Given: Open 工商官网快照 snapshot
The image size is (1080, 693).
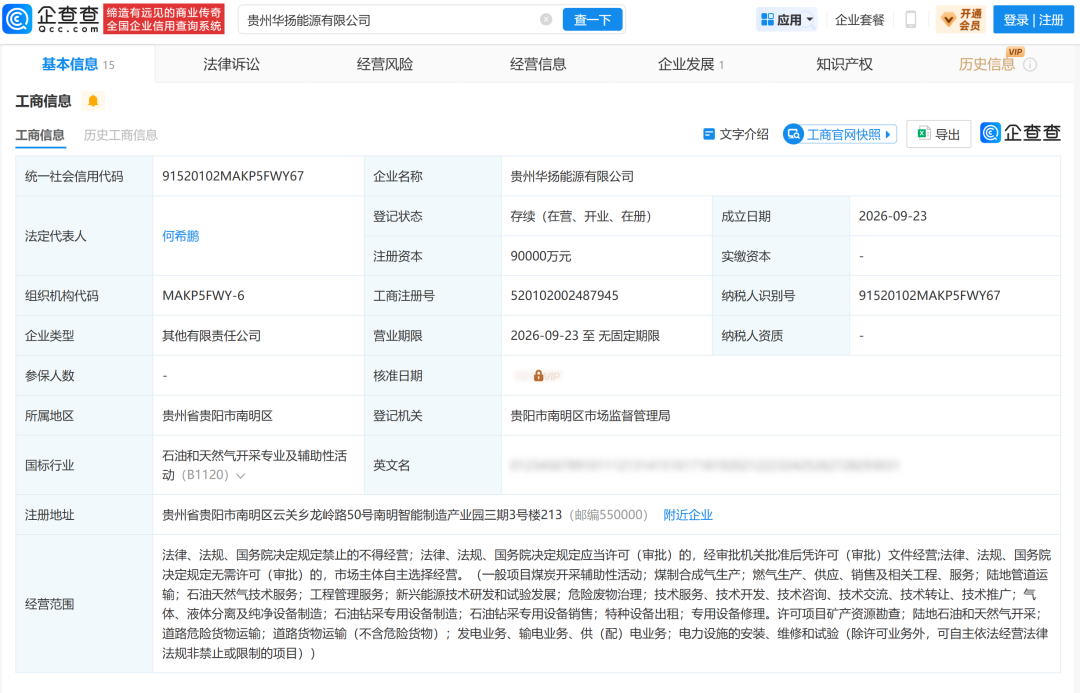Looking at the screenshot, I should 840,134.
